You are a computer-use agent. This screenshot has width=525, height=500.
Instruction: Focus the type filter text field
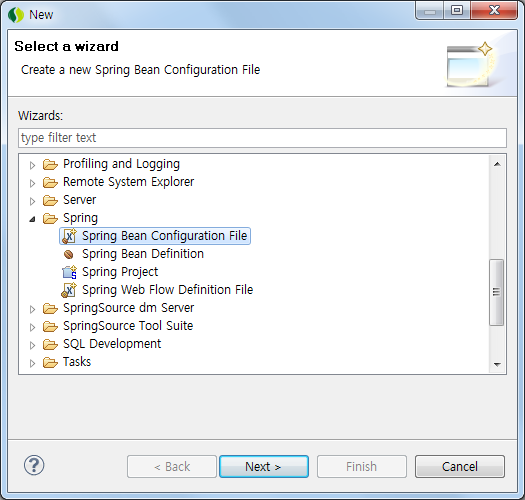coord(262,138)
